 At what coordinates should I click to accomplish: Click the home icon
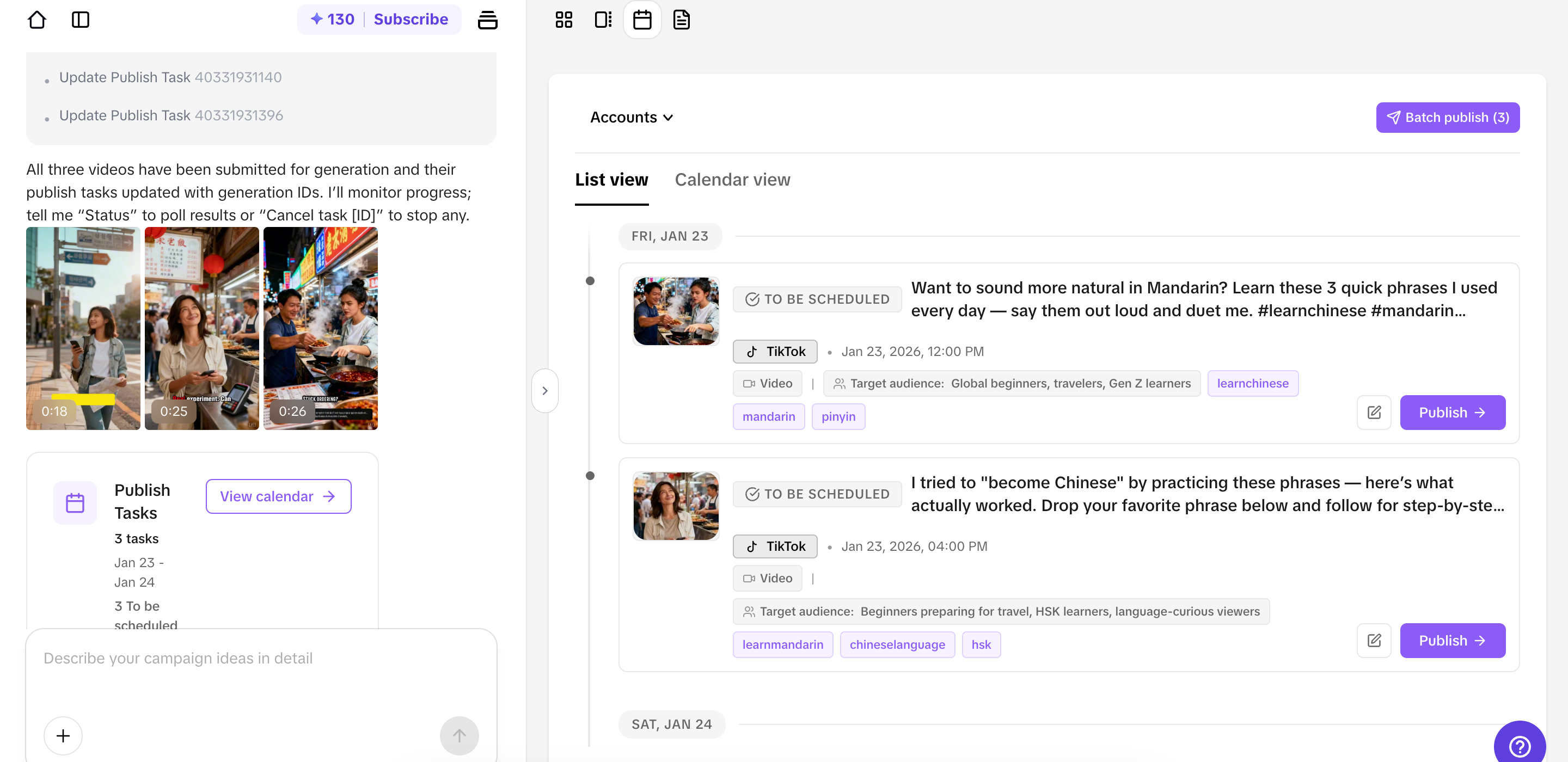pos(37,20)
